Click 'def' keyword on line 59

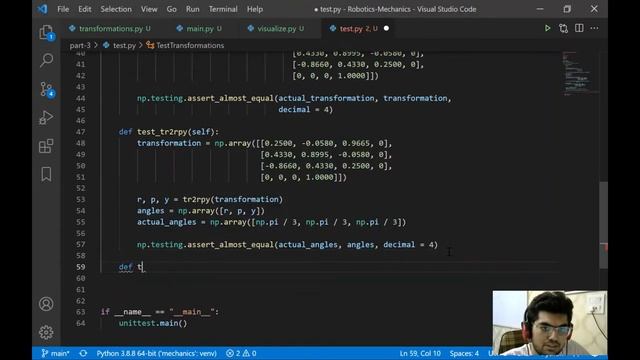125,267
